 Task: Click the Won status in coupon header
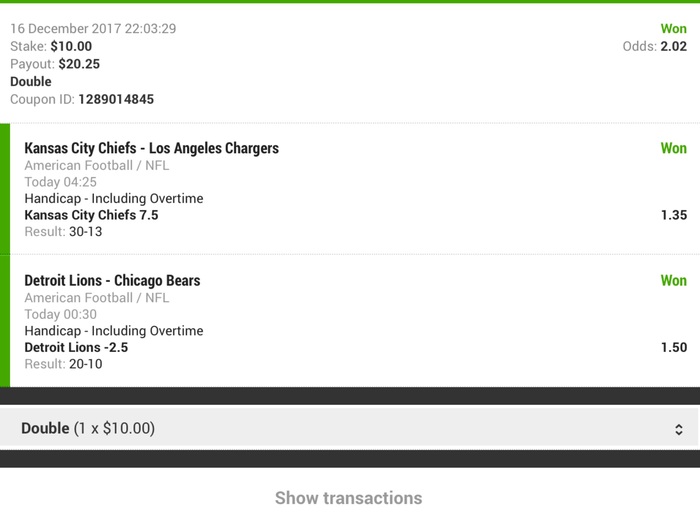coord(673,29)
